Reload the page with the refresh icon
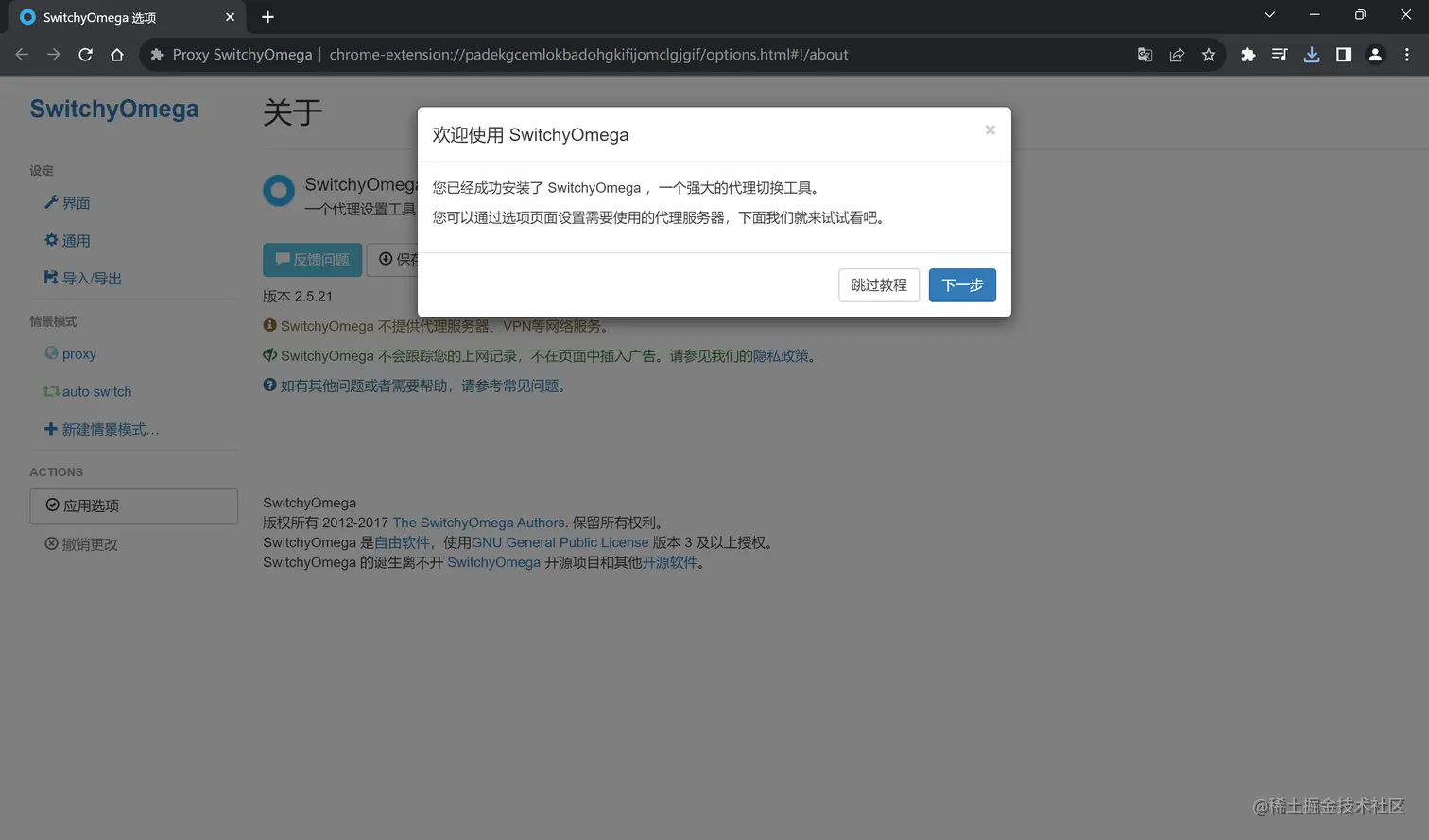The image size is (1429, 840). [85, 55]
